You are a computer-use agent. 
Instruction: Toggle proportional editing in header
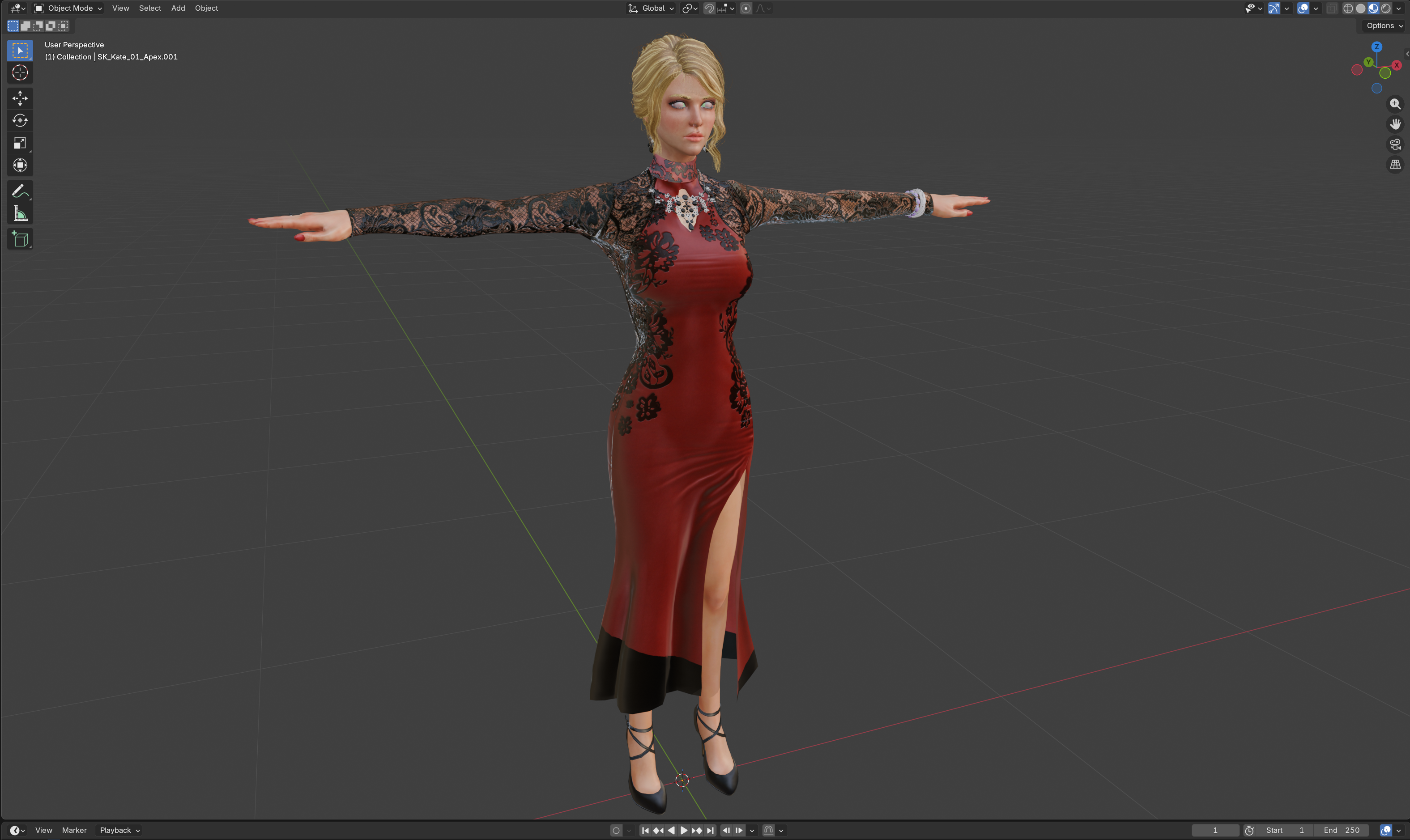[x=746, y=8]
